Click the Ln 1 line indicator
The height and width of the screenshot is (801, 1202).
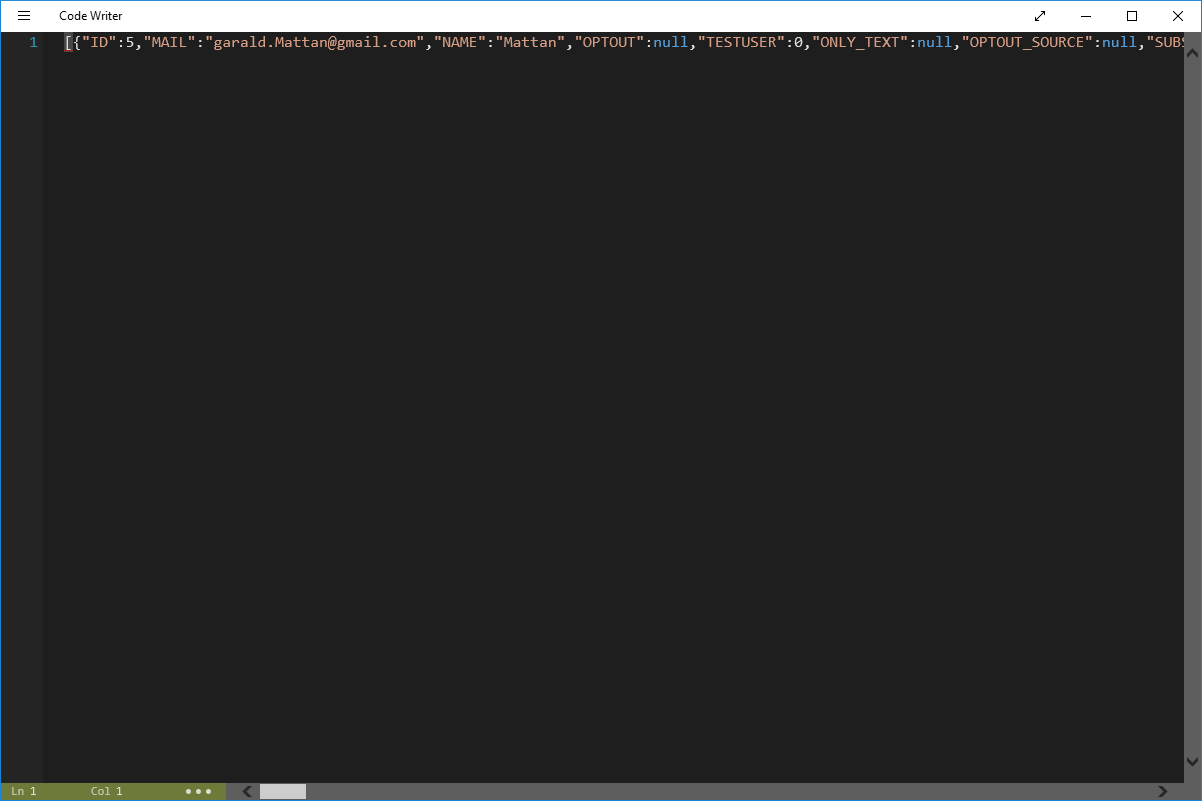click(24, 791)
